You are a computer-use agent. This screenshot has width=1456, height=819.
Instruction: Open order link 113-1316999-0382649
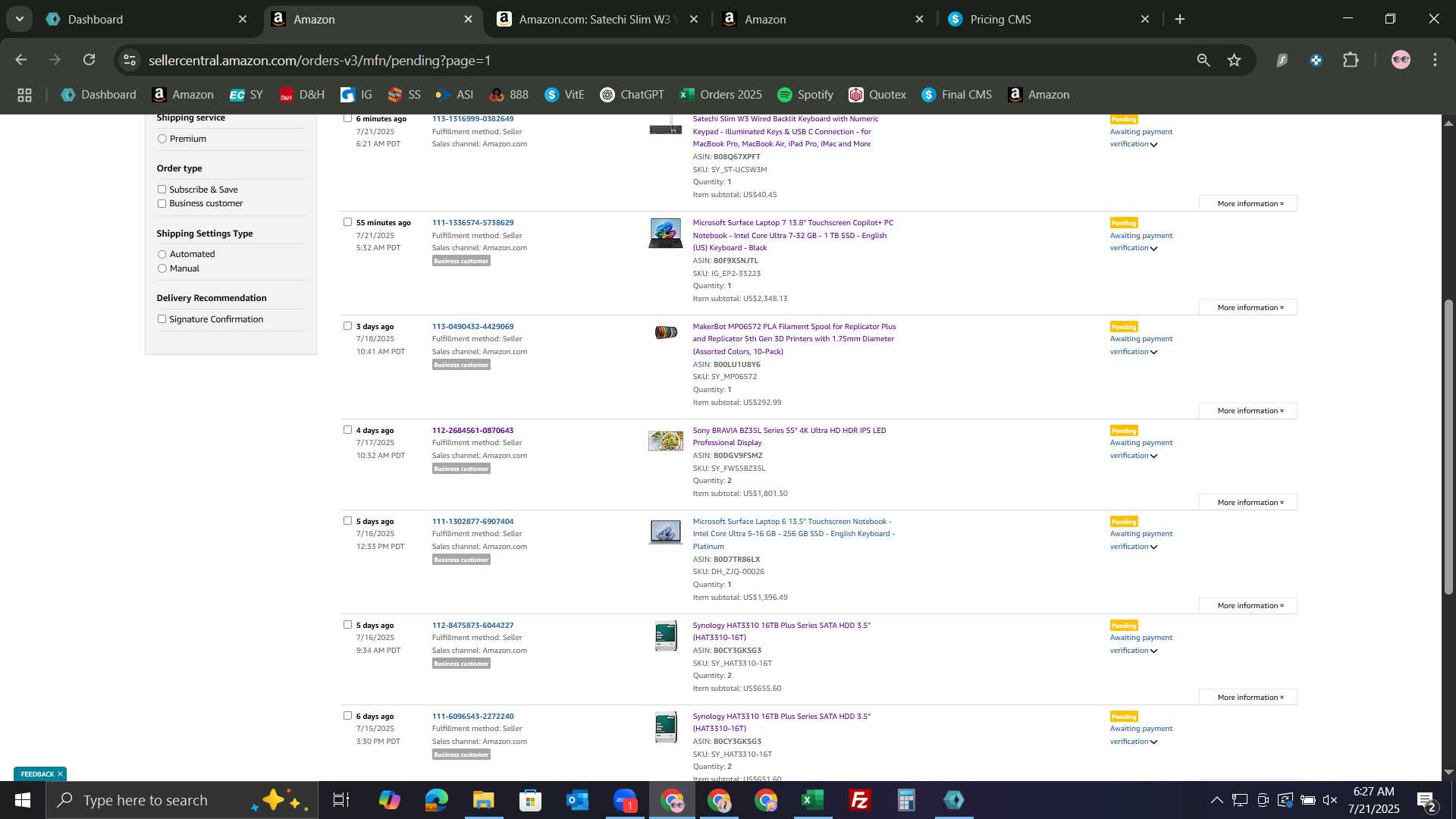472,119
